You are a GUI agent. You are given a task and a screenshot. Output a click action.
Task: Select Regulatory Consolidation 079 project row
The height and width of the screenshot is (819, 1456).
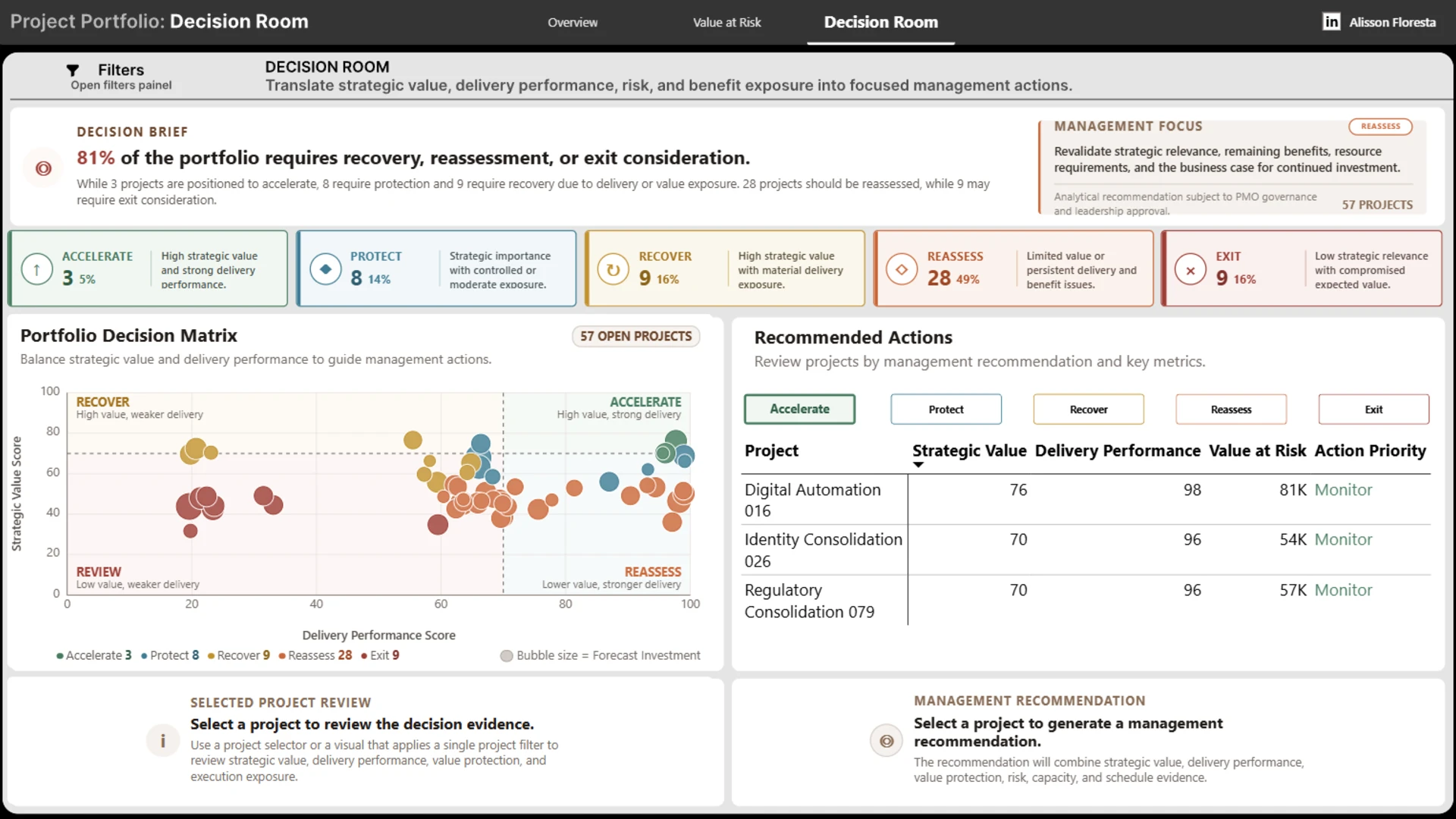pos(1086,601)
